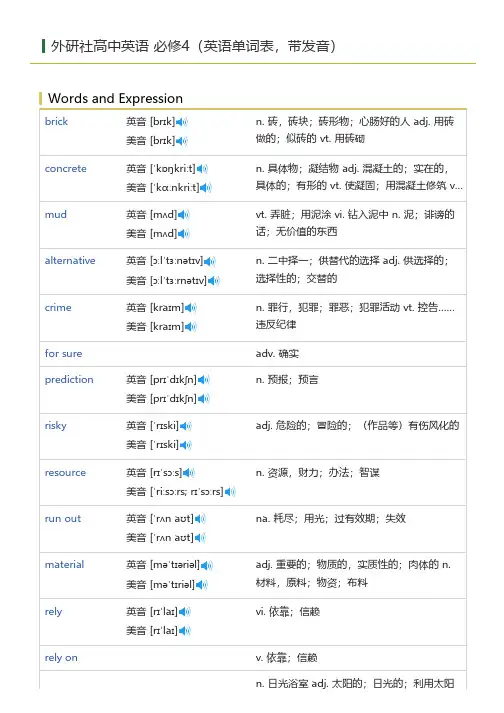Play British pronunciation audio for risky
This screenshot has width=504, height=713.
[x=186, y=426]
